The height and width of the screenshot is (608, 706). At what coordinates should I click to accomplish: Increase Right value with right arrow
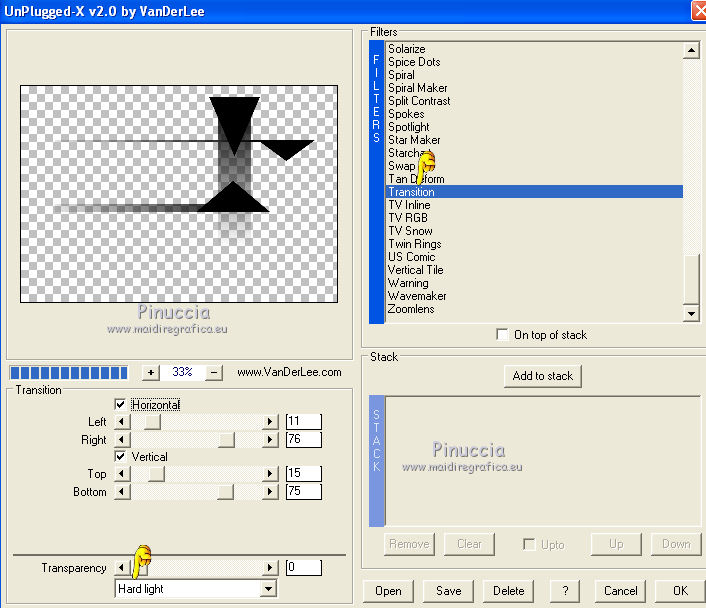(x=270, y=440)
